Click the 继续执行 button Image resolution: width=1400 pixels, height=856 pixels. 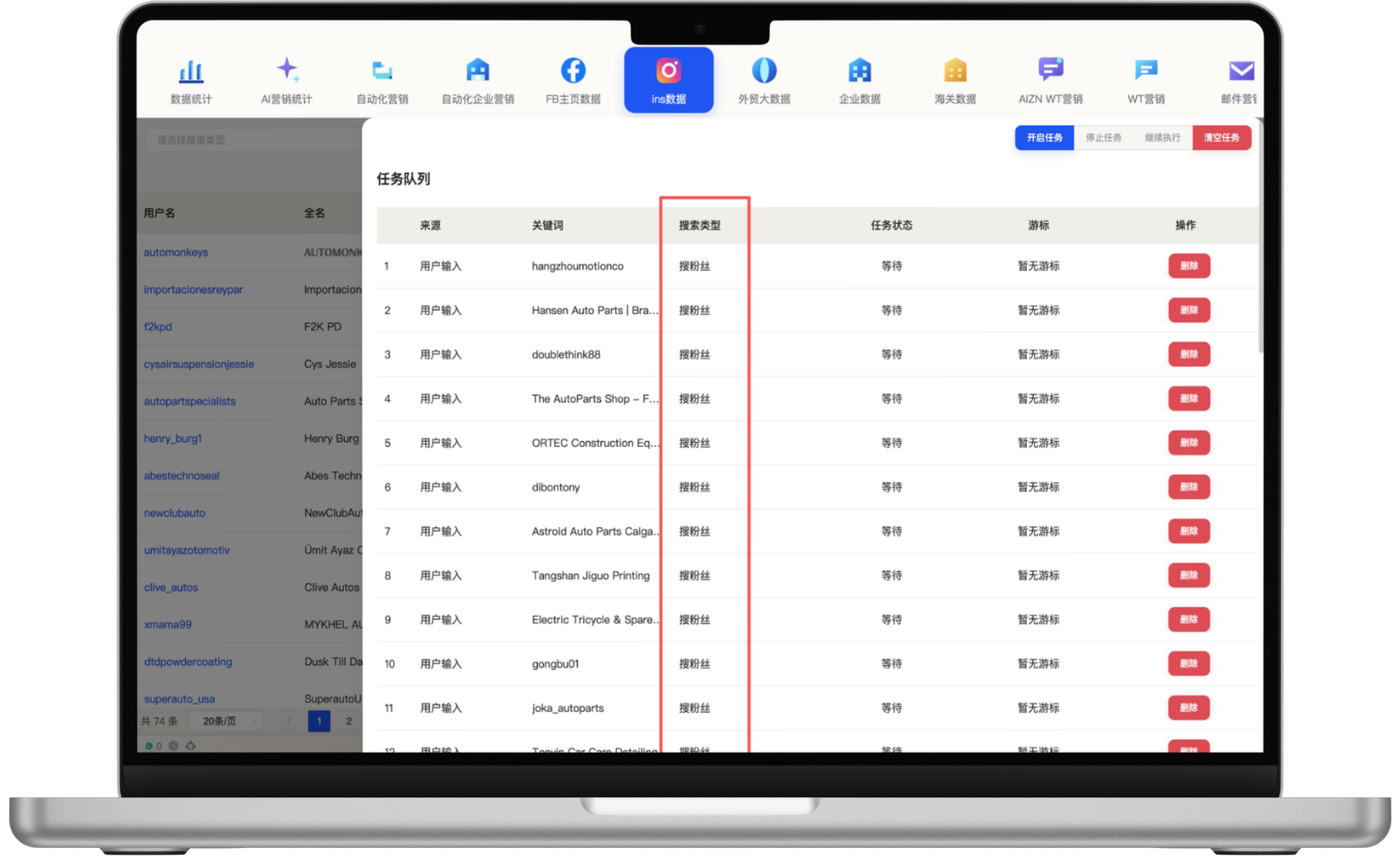coord(1162,138)
